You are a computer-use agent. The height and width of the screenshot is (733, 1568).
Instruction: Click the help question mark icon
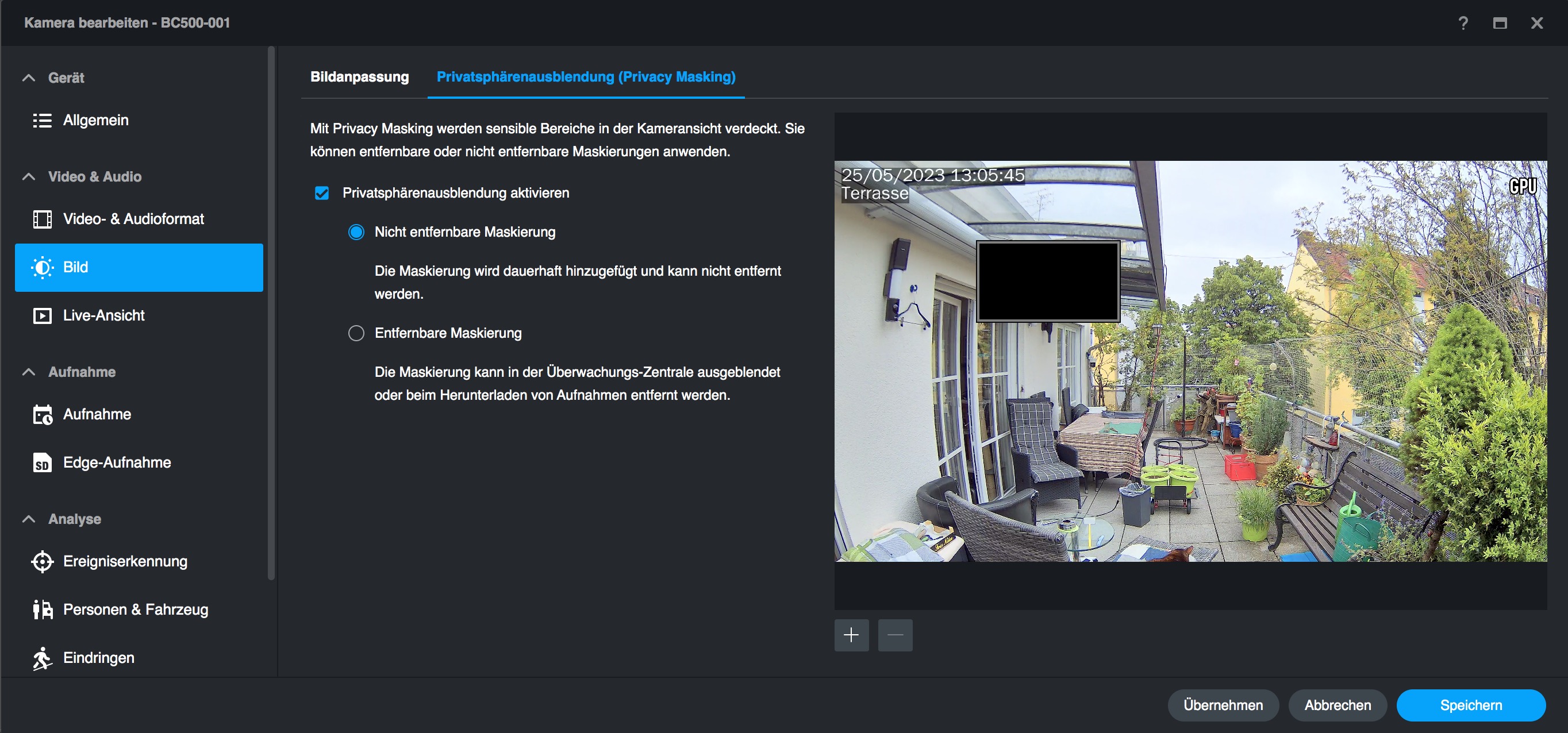tap(1463, 23)
